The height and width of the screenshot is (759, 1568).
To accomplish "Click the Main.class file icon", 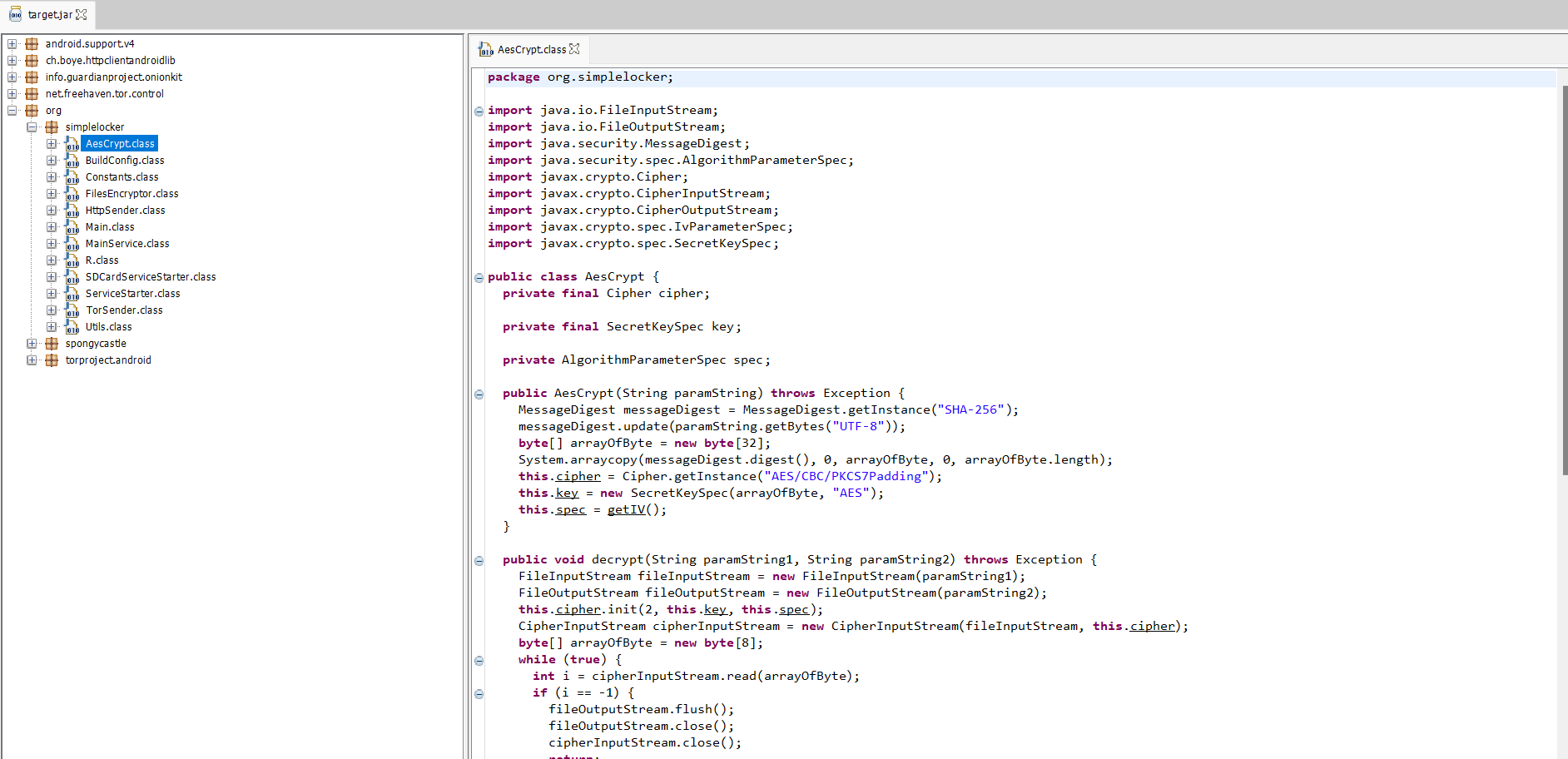I will [x=72, y=227].
